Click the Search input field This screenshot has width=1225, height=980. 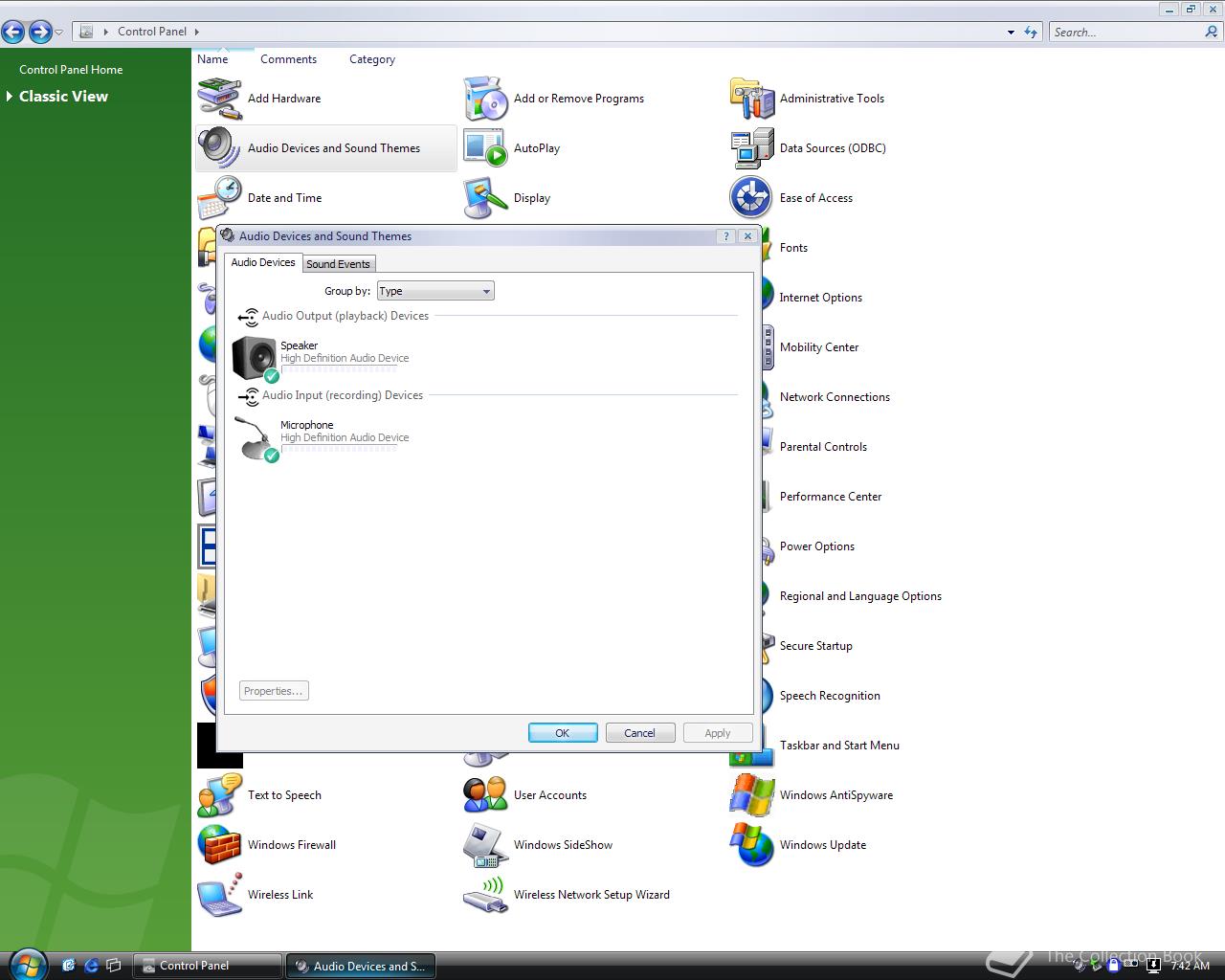(x=1125, y=32)
